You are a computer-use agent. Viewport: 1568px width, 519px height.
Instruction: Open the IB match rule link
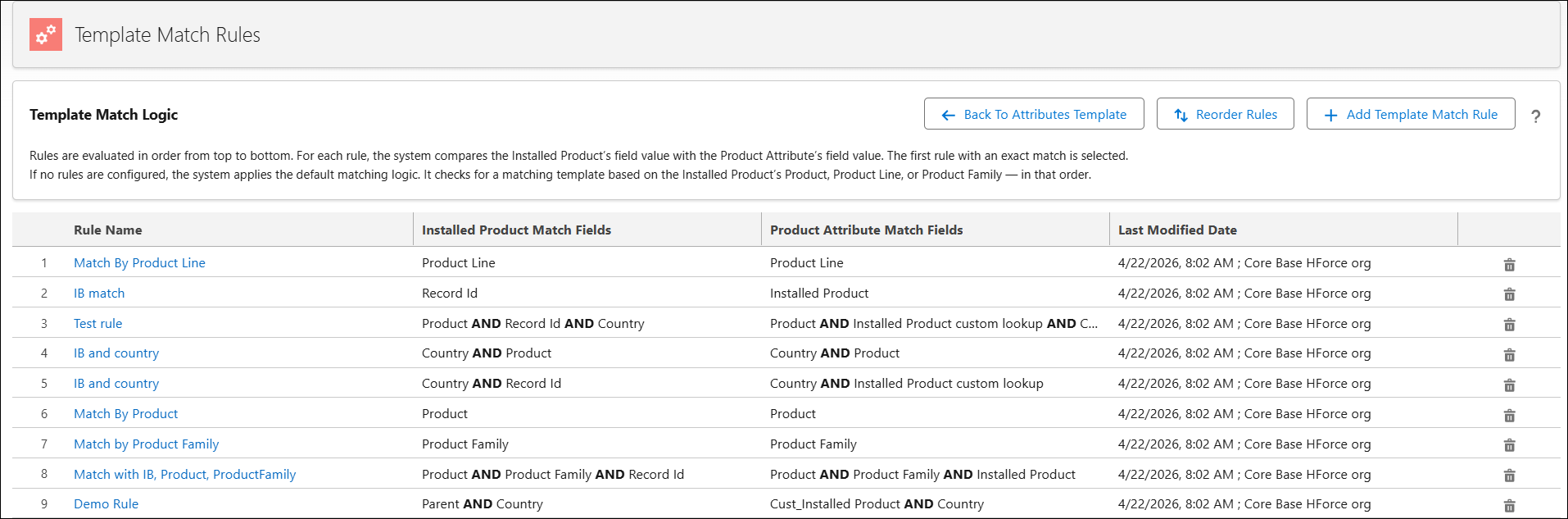99,293
